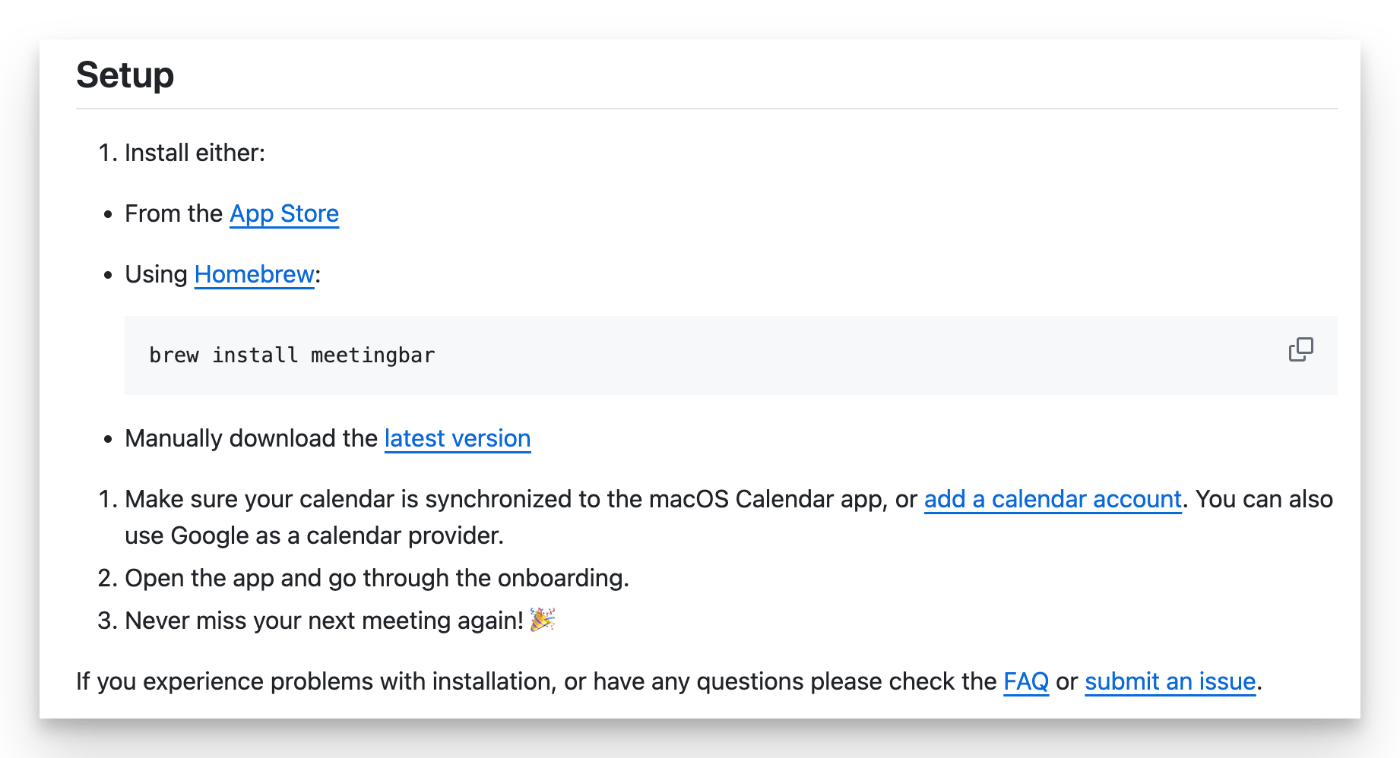This screenshot has width=1400, height=758.
Task: Click 'Never miss your next meeting again!' text
Action: (324, 621)
